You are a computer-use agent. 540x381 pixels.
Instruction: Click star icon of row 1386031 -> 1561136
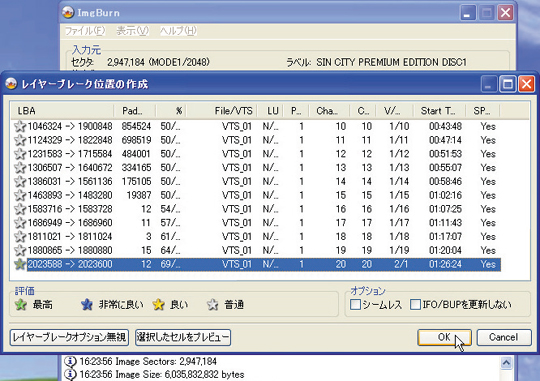pyautogui.click(x=20, y=182)
